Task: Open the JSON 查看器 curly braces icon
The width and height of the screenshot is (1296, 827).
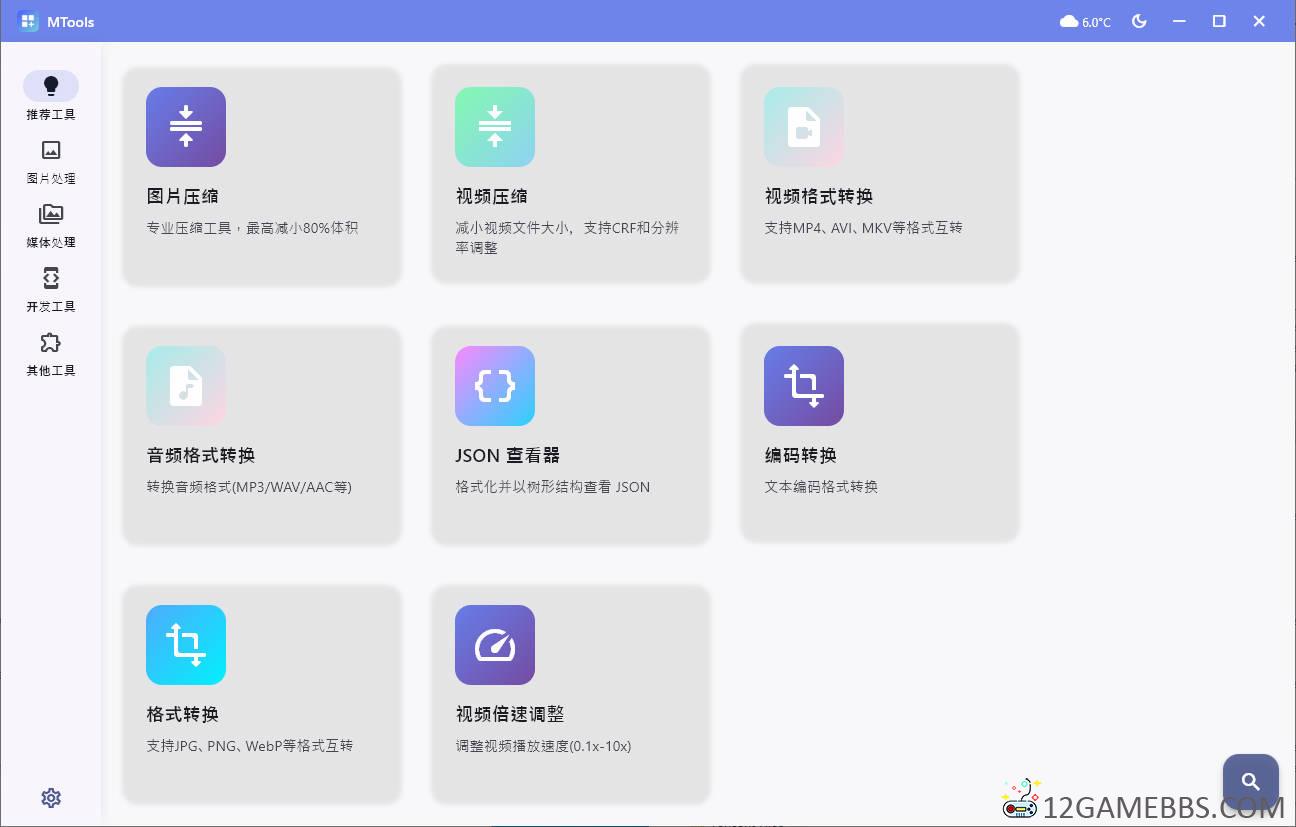Action: [495, 386]
